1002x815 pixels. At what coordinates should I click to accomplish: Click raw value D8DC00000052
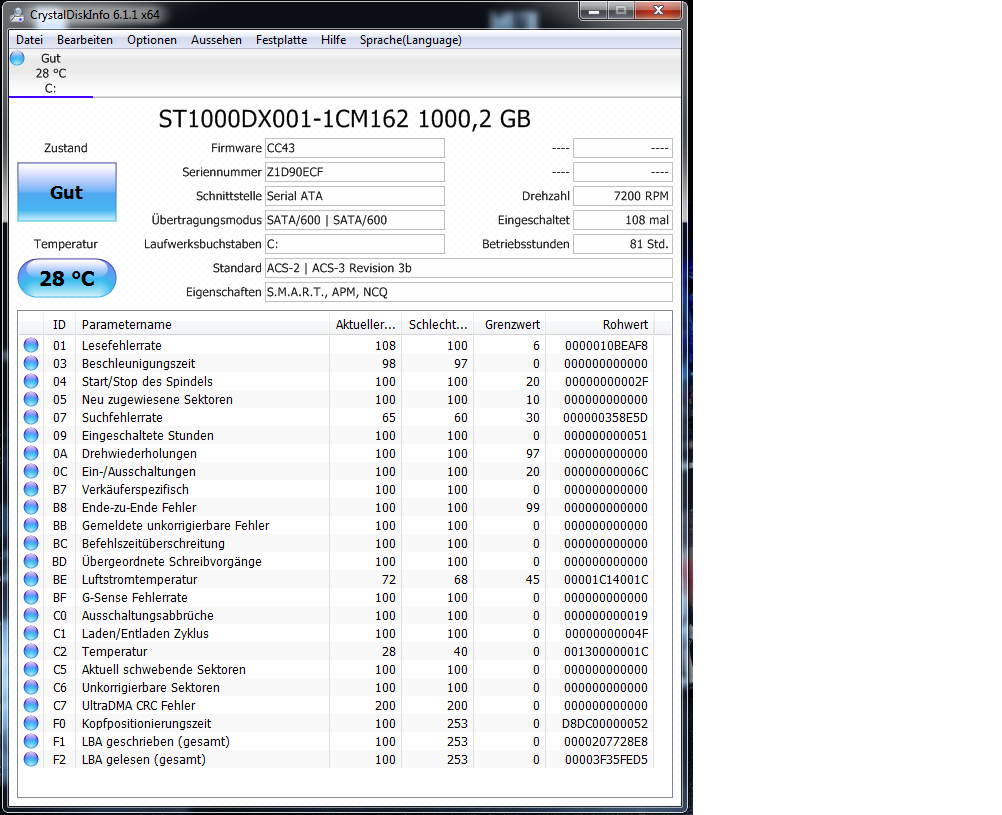coord(605,724)
